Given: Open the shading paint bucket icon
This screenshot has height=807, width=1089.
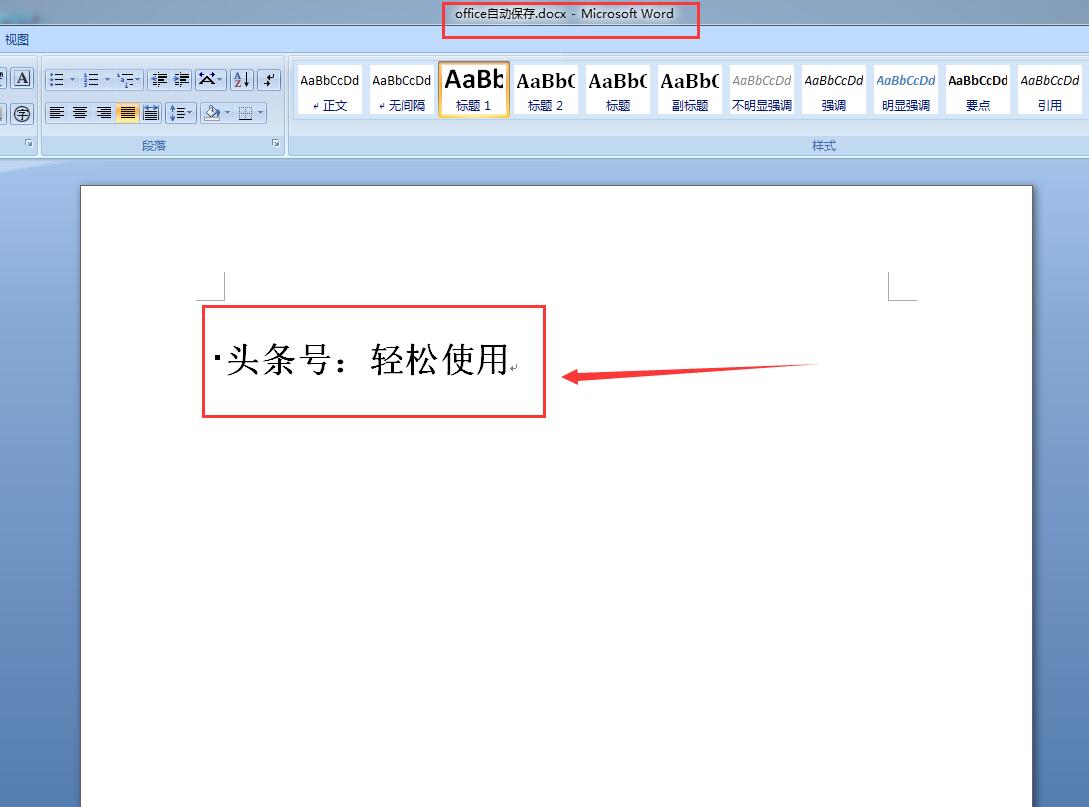Looking at the screenshot, I should (211, 112).
